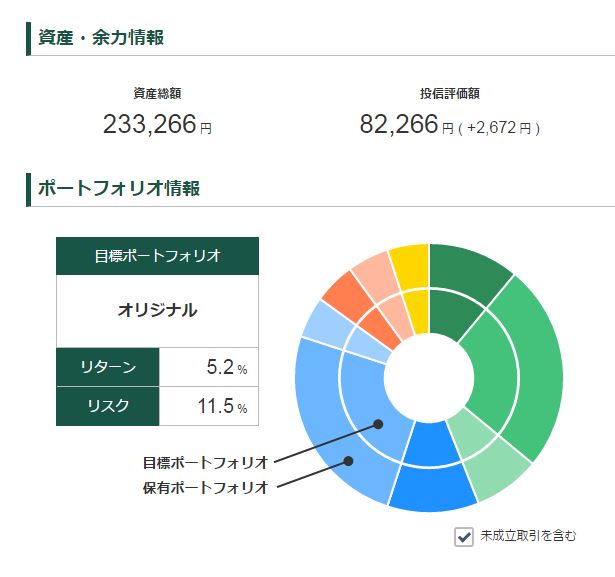This screenshot has height=577, width=615.
Task: Click the ポートフォリオ情報 section heading
Action: pyautogui.click(x=119, y=189)
